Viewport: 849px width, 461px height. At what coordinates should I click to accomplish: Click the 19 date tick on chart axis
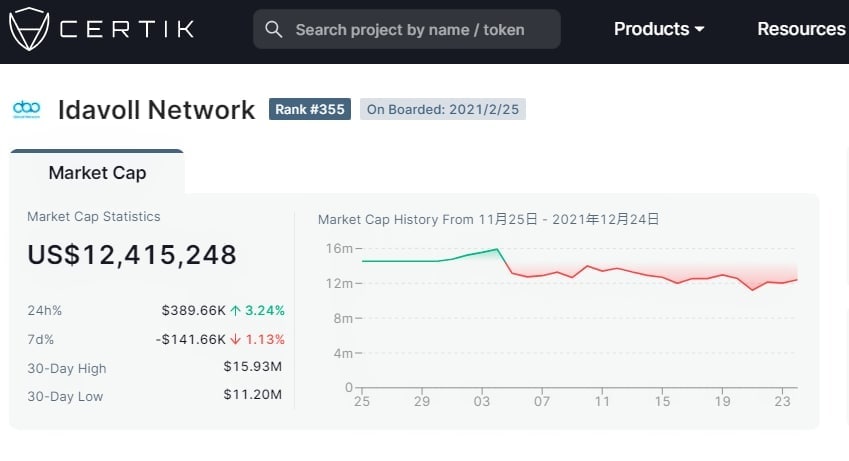coord(722,401)
